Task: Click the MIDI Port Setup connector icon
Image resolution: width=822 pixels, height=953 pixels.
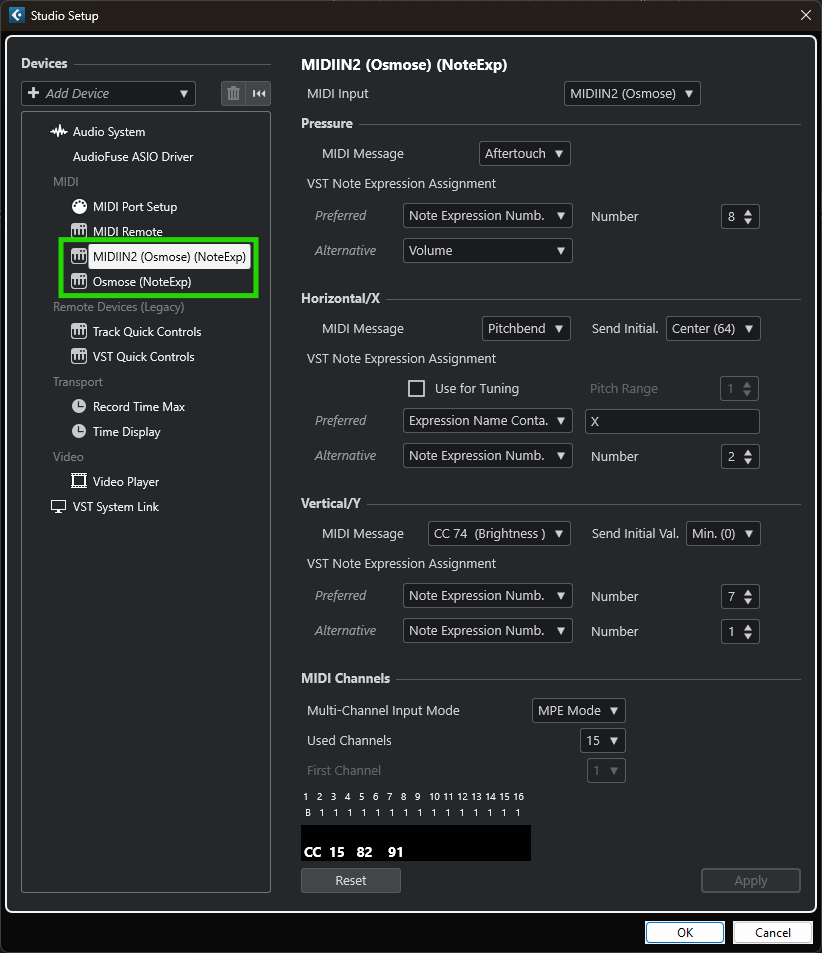Action: pyautogui.click(x=79, y=207)
